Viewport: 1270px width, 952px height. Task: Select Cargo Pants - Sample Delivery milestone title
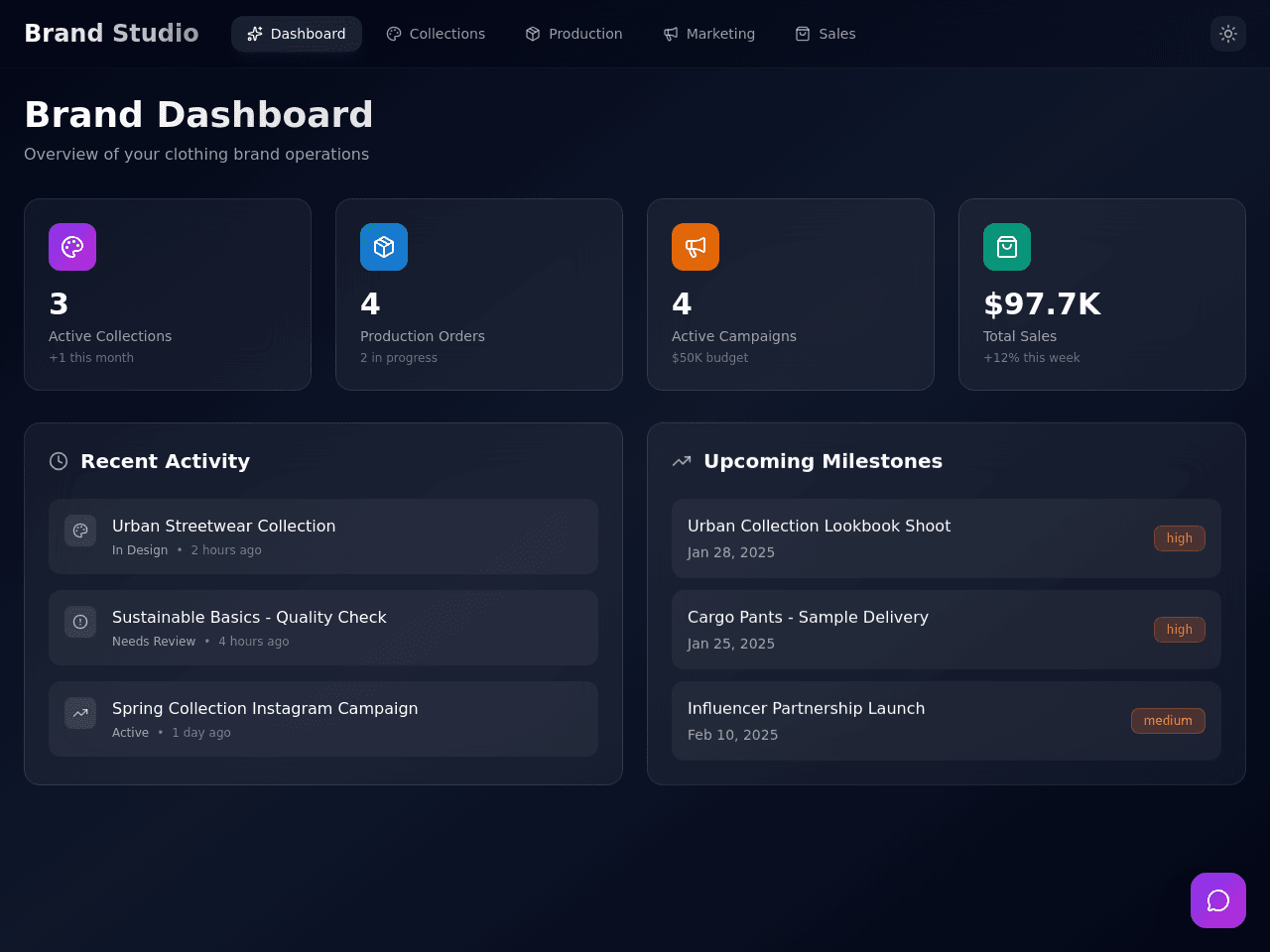[x=808, y=618]
